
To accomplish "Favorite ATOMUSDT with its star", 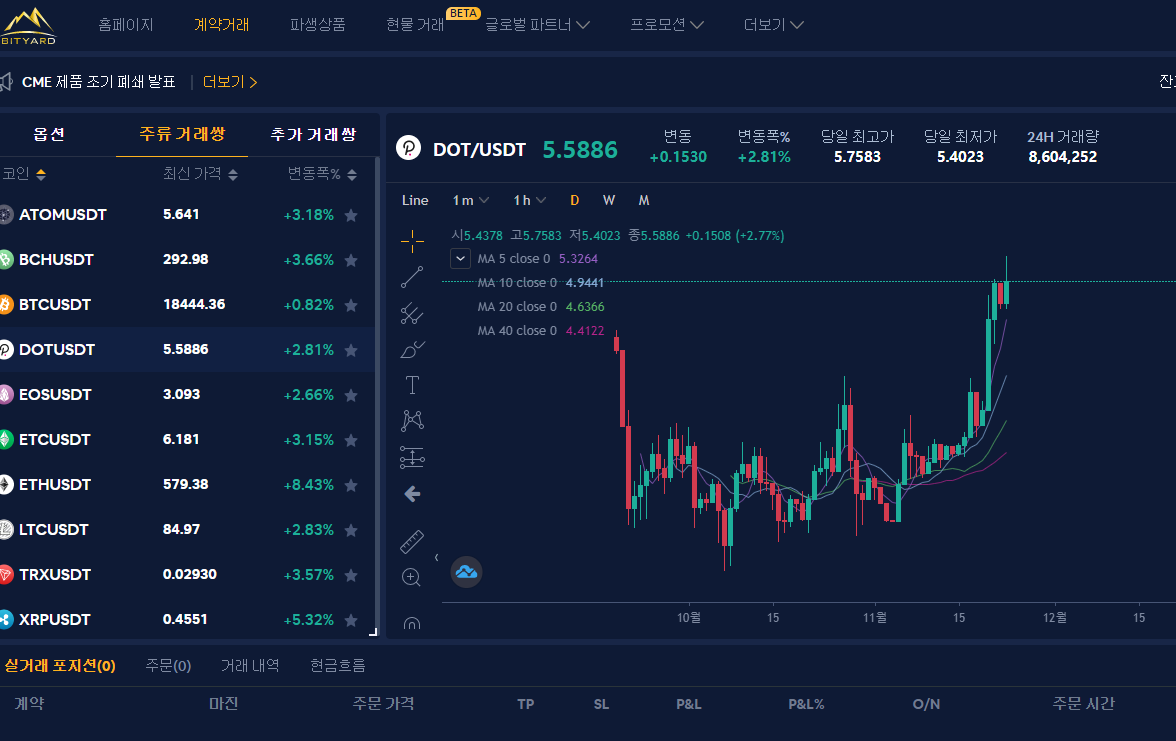I will click(x=351, y=215).
